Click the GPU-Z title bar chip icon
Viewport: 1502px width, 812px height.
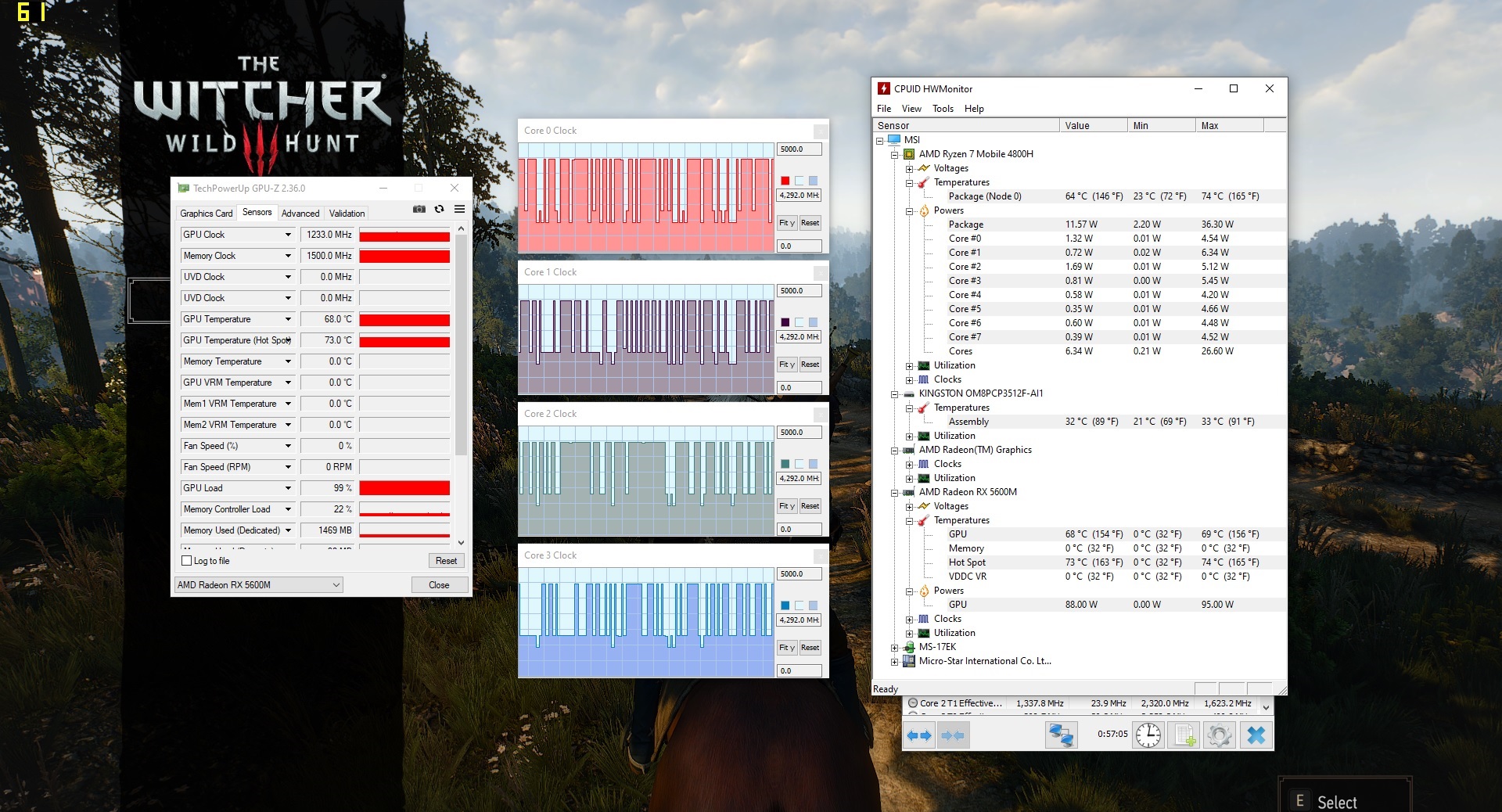pos(184,188)
